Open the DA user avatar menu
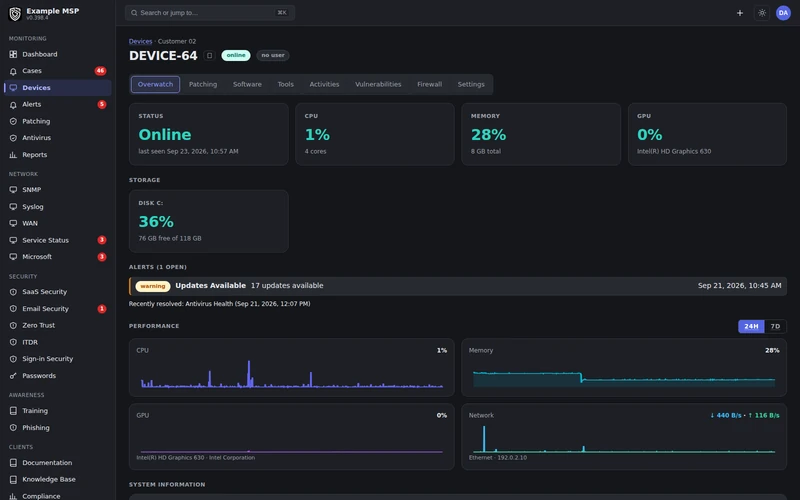This screenshot has height=500, width=800. tap(783, 13)
